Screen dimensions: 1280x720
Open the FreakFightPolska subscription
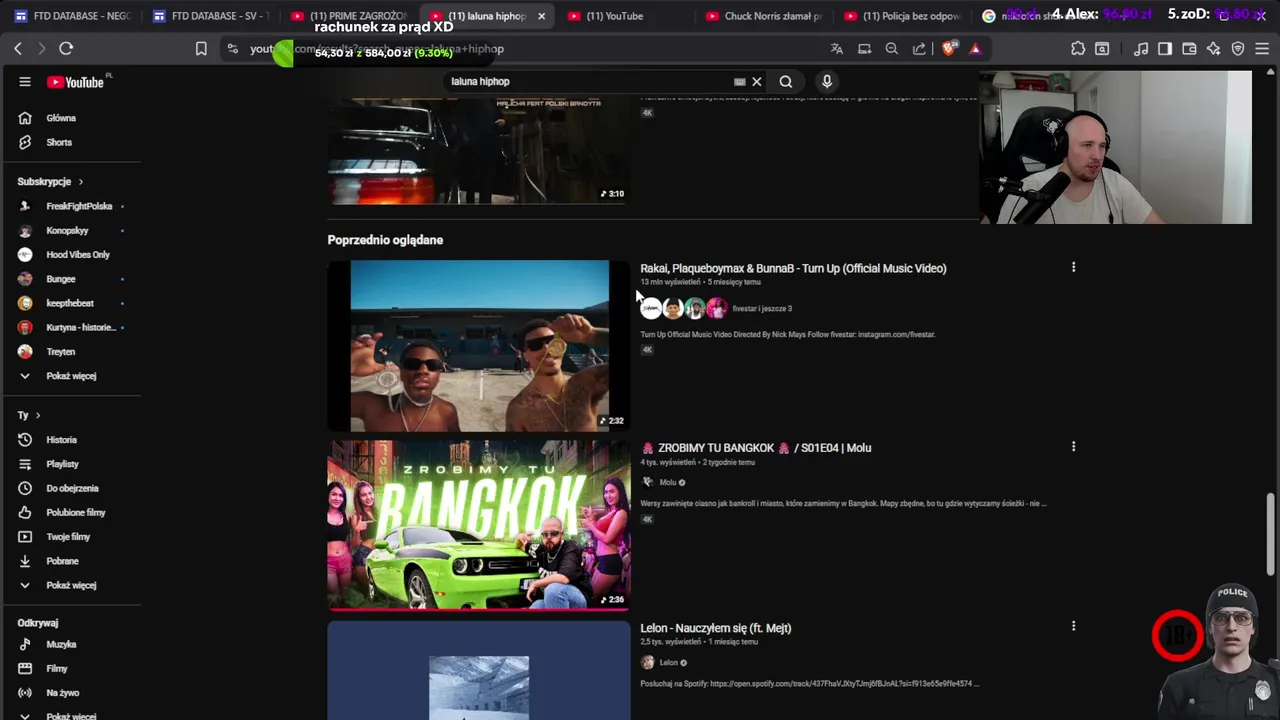pyautogui.click(x=79, y=206)
